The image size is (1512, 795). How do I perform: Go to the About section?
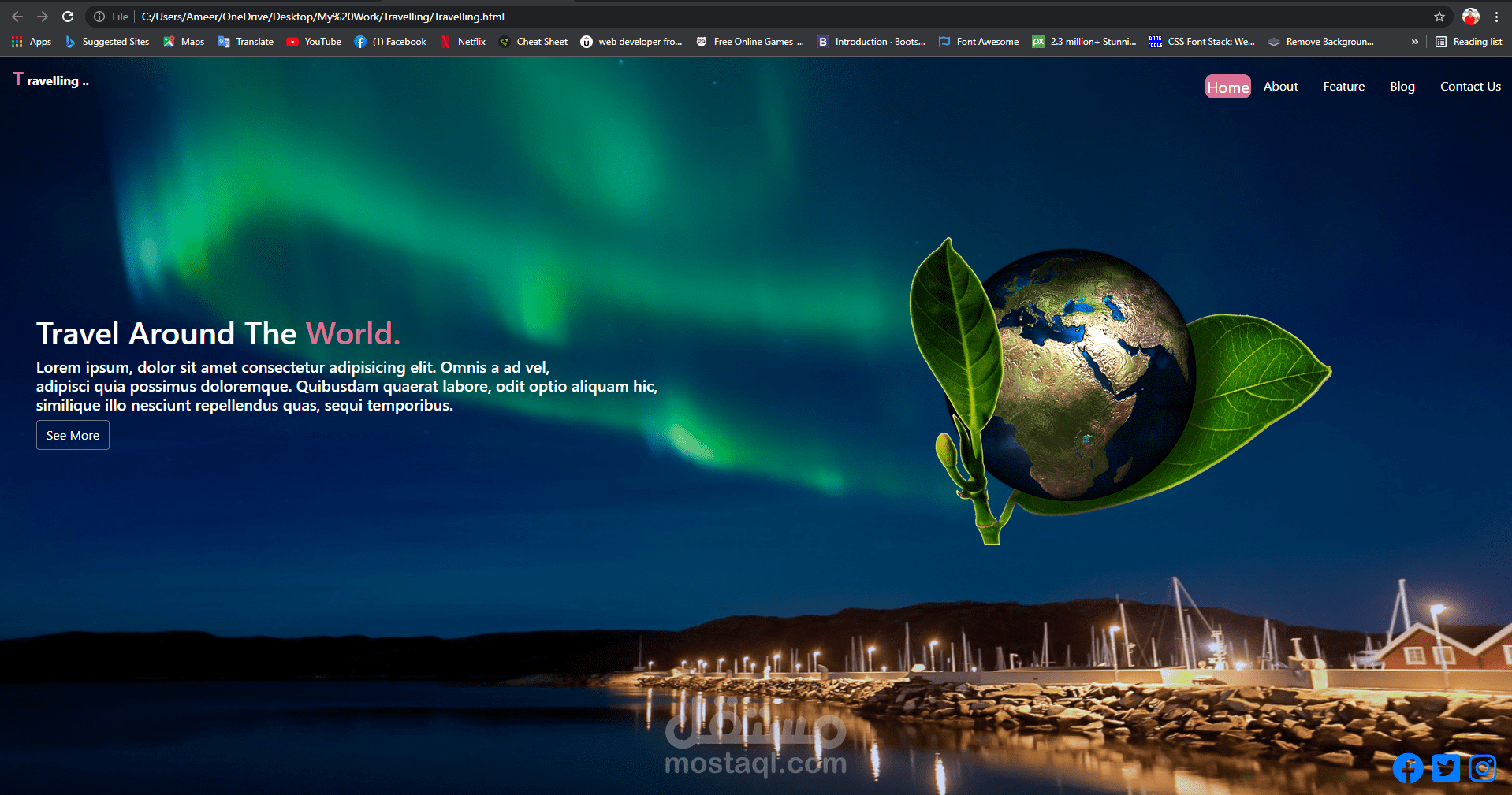[x=1280, y=87]
